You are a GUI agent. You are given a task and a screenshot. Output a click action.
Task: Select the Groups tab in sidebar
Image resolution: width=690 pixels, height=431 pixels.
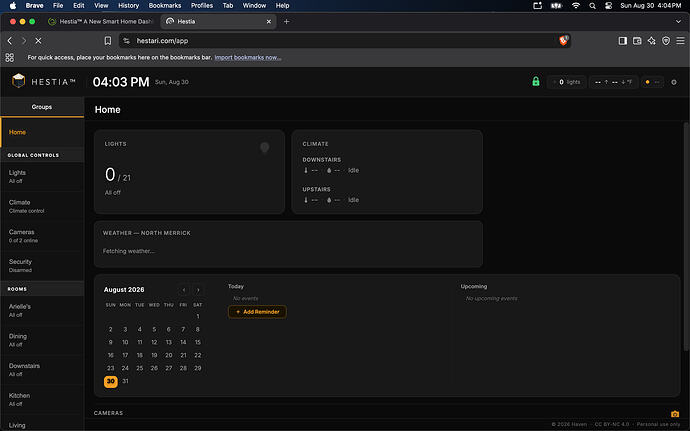click(42, 107)
